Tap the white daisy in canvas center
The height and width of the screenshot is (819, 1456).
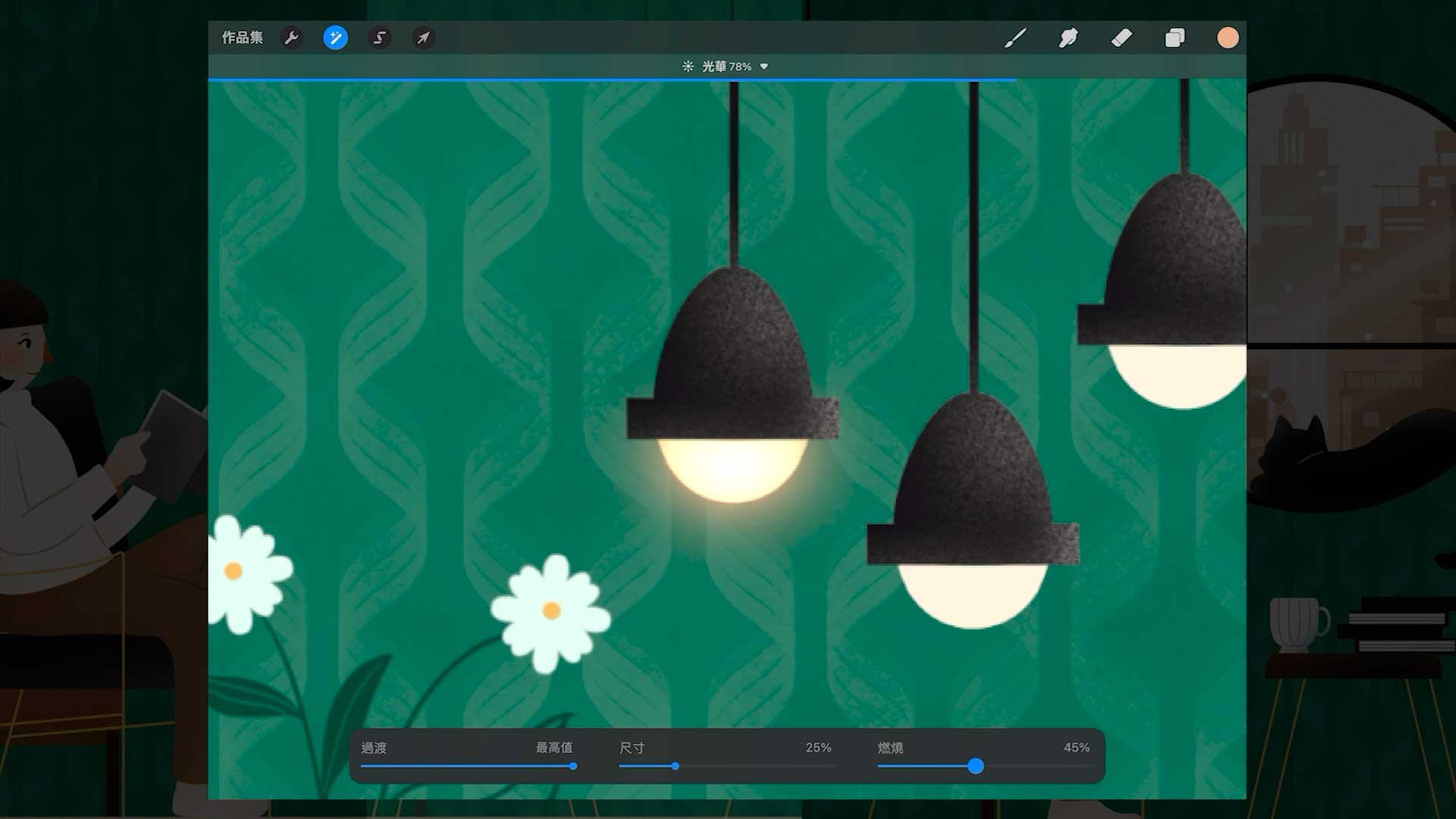pos(551,613)
